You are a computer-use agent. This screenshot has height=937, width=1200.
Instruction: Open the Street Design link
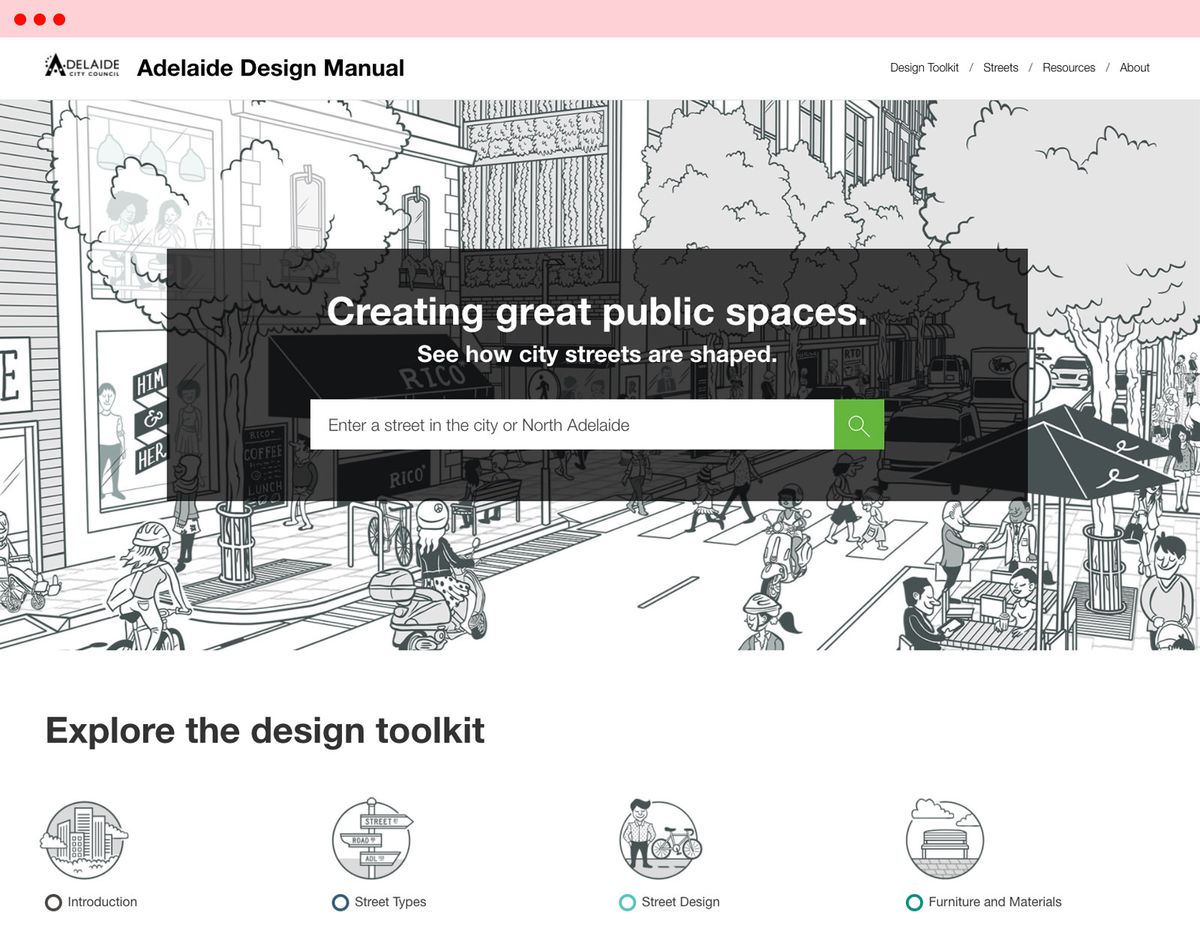[669, 902]
